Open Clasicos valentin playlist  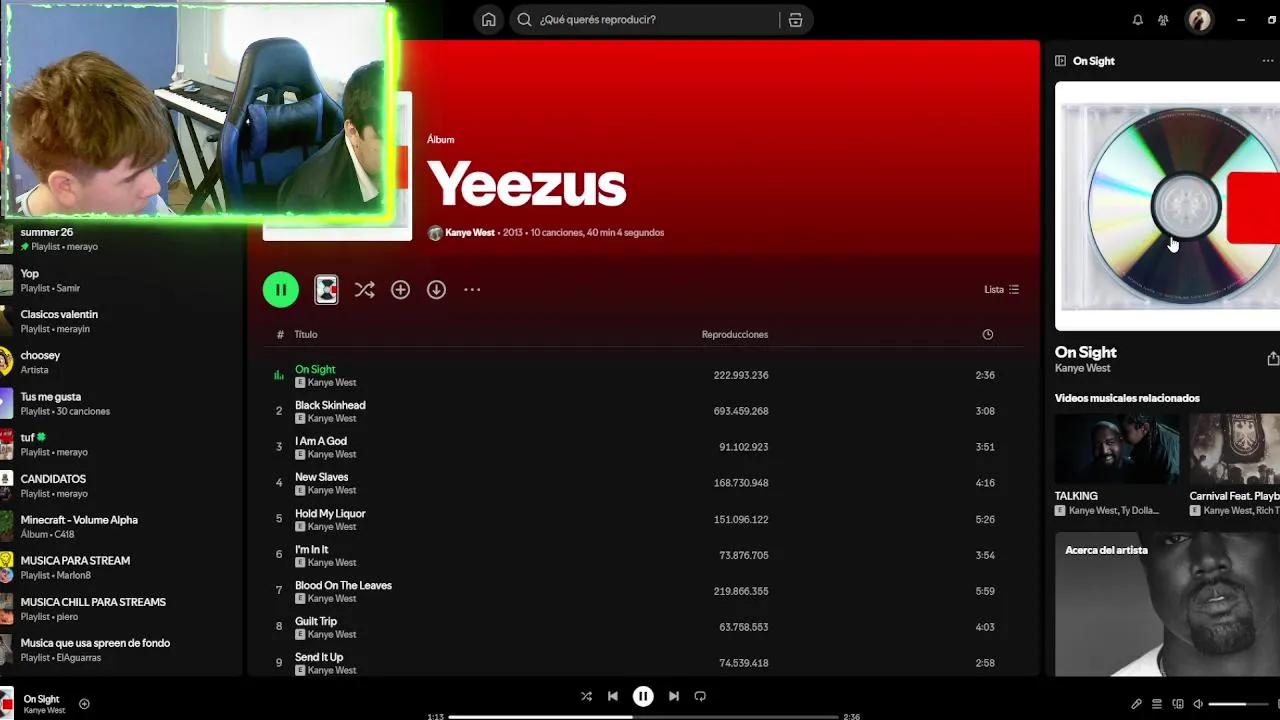120,321
